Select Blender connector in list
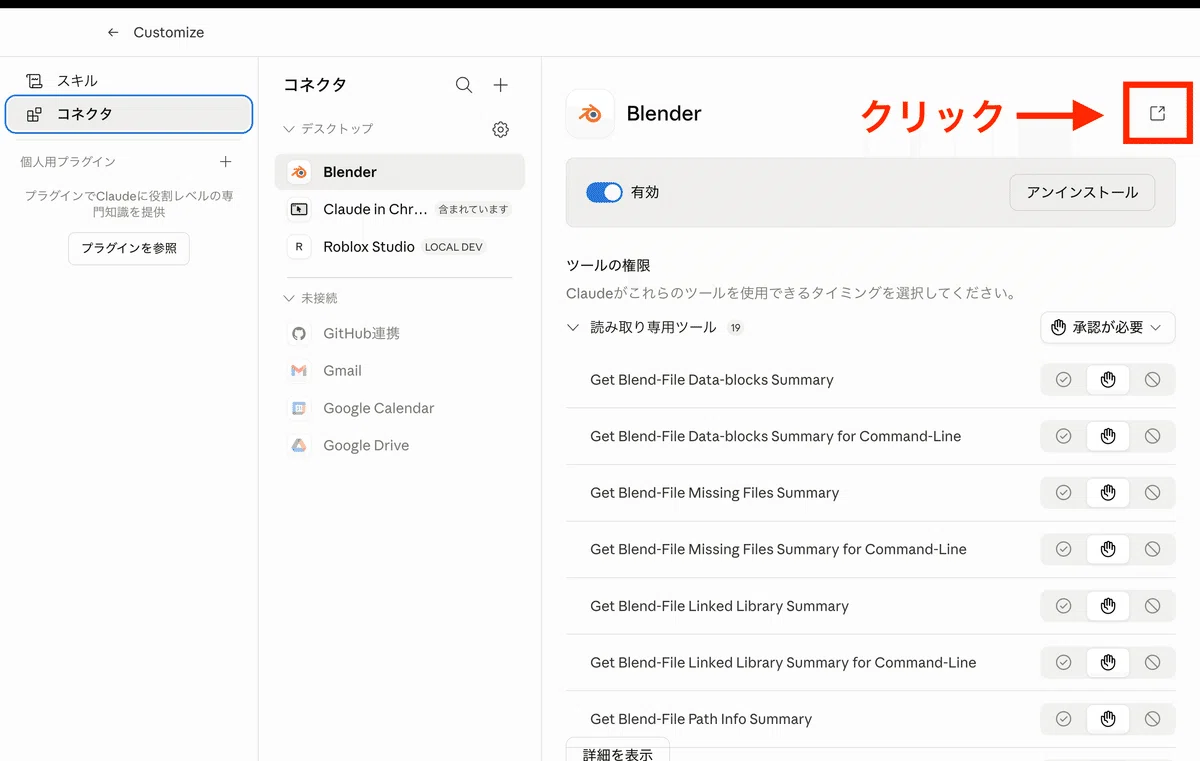 coord(400,172)
